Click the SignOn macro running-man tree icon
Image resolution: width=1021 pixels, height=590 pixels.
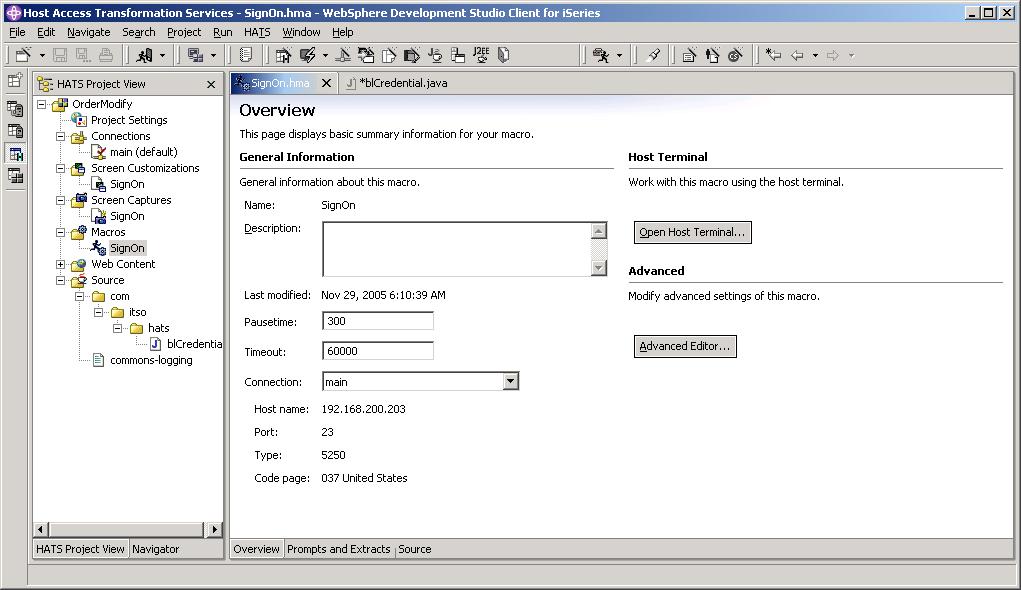[x=98, y=247]
